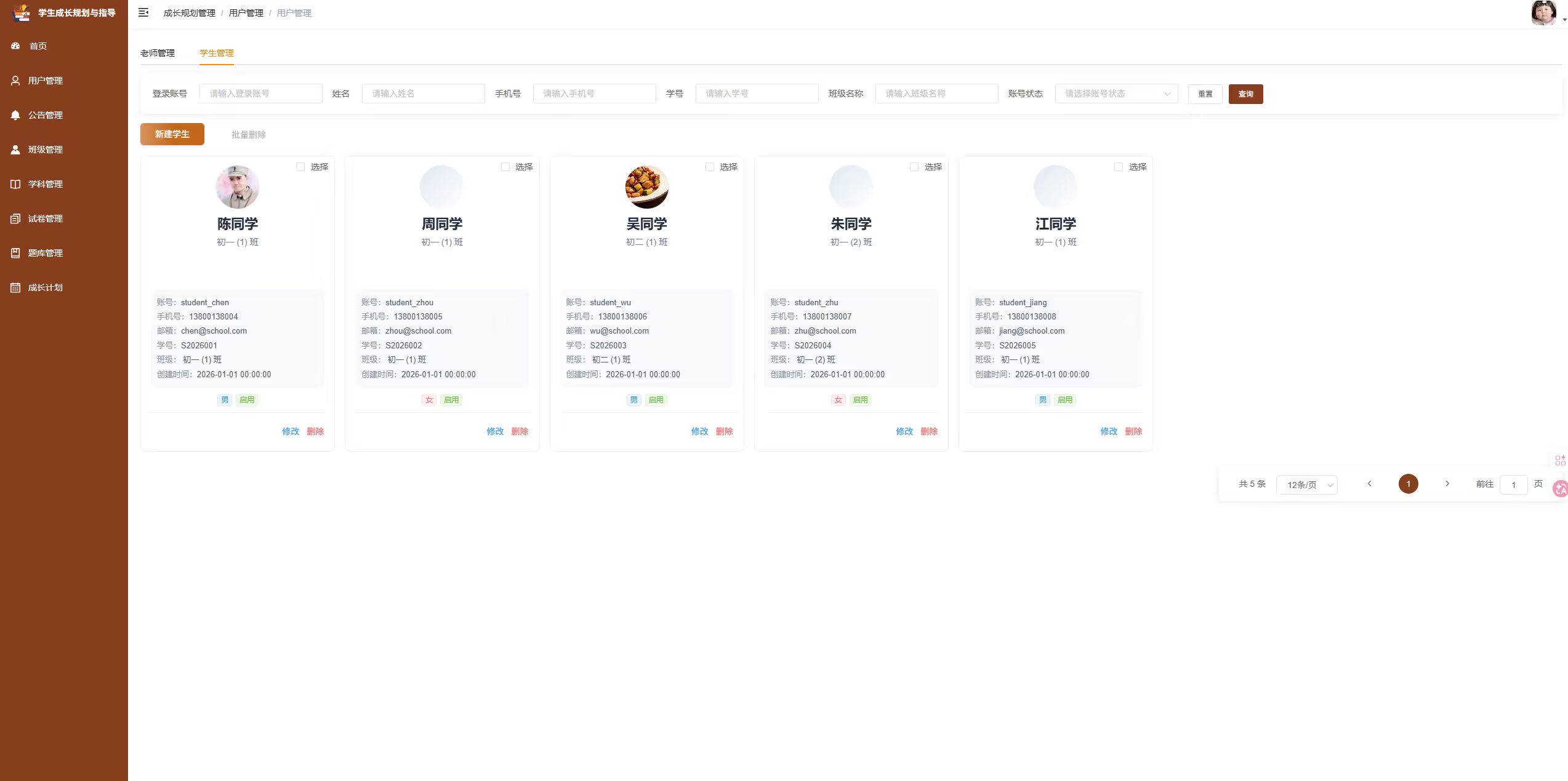Screen dimensions: 1568x781
Task: Click the sidebar collapse hamburger icon
Action: click(143, 12)
